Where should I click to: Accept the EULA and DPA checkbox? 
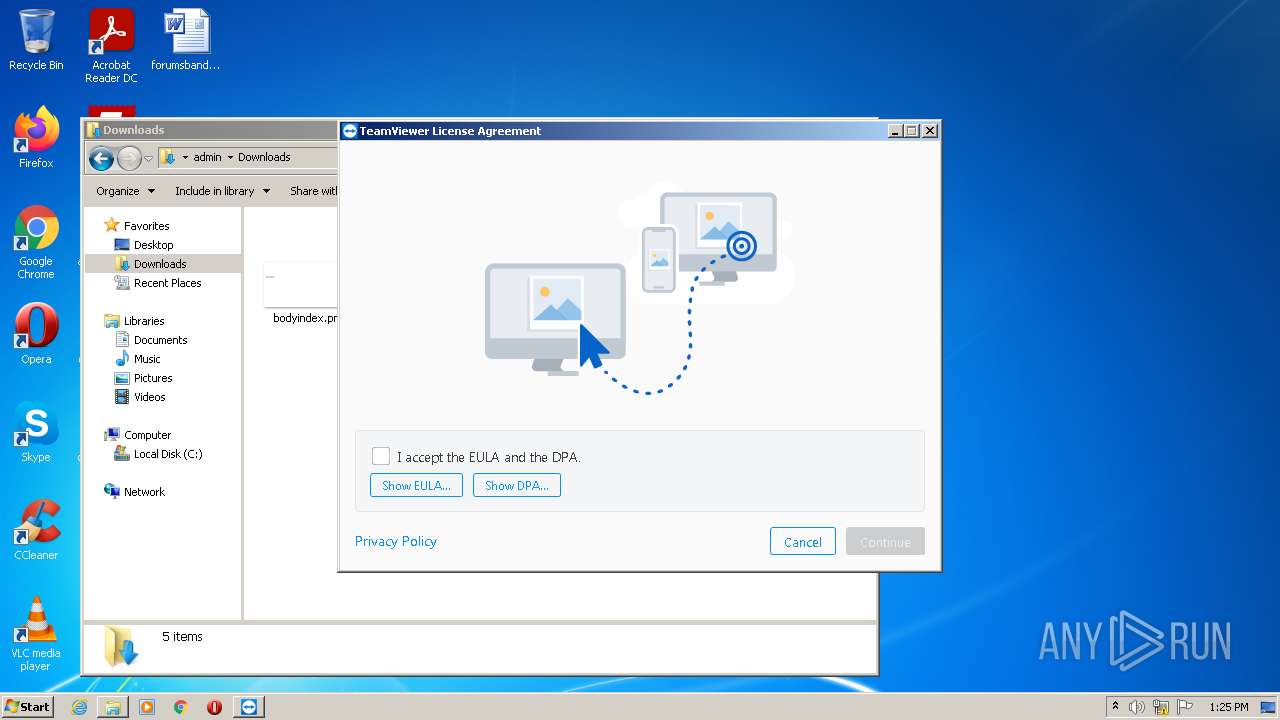coord(380,456)
